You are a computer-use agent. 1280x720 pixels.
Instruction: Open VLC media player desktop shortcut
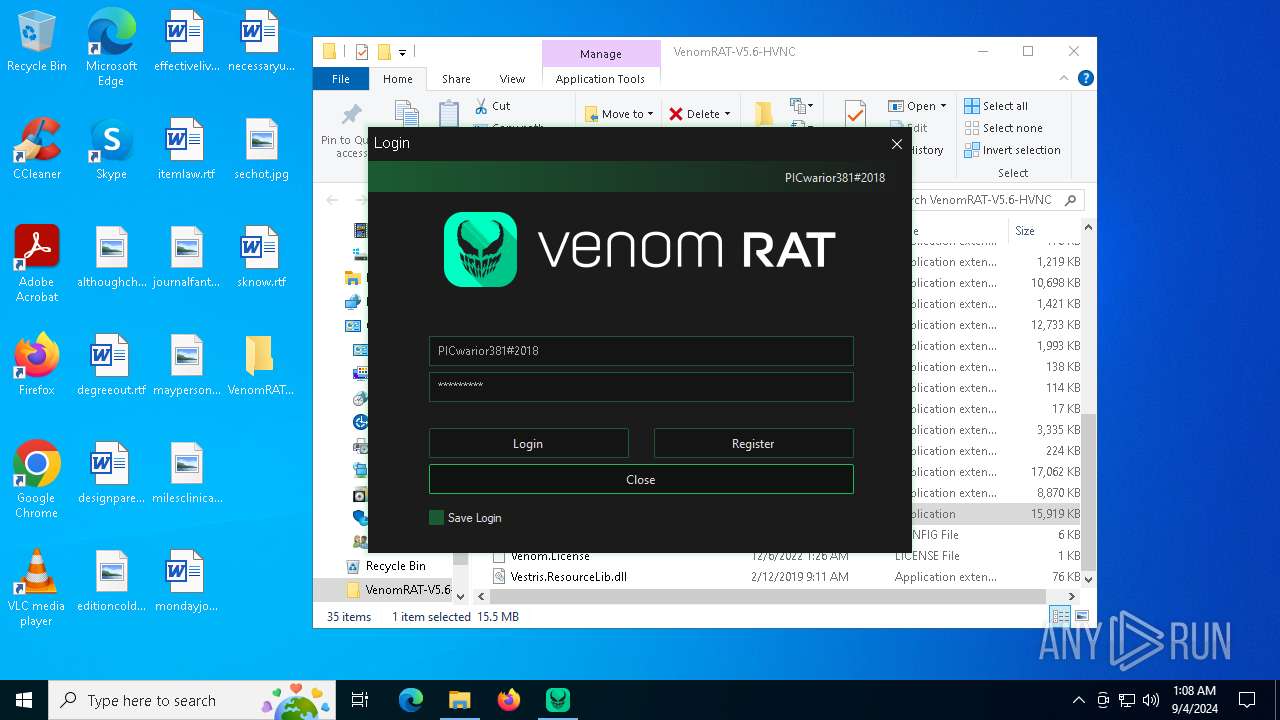pyautogui.click(x=37, y=588)
